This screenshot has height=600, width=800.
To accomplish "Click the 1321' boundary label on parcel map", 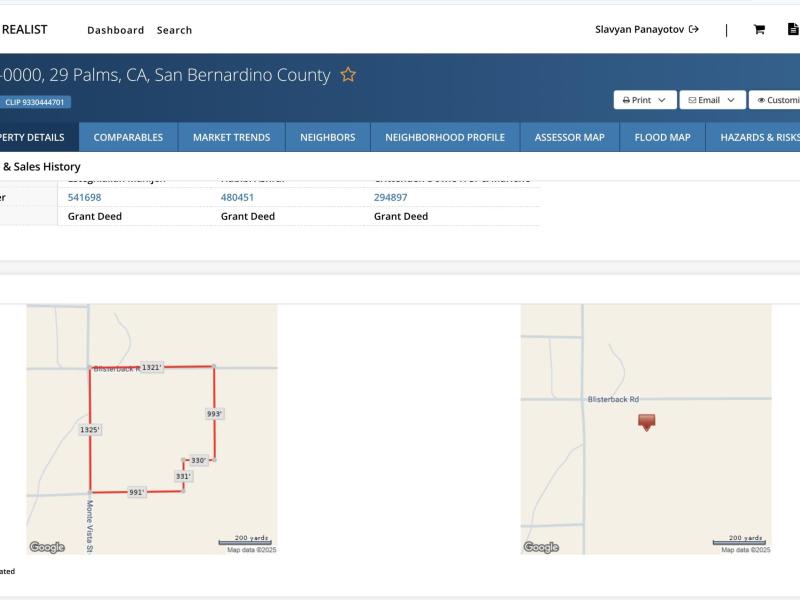I will click(151, 367).
